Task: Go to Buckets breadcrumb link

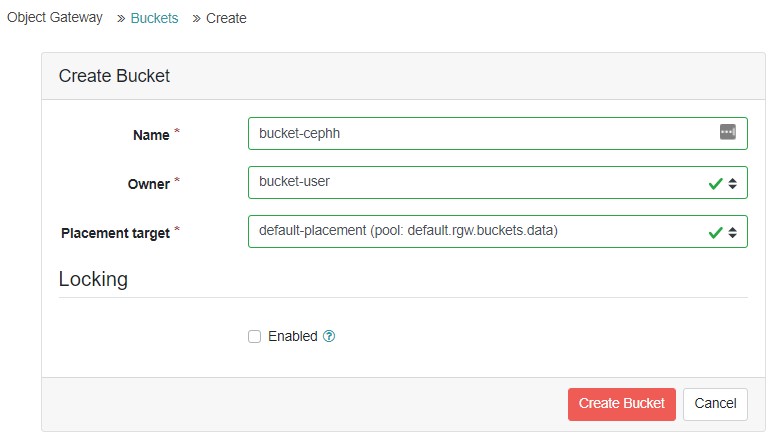Action: 154,18
